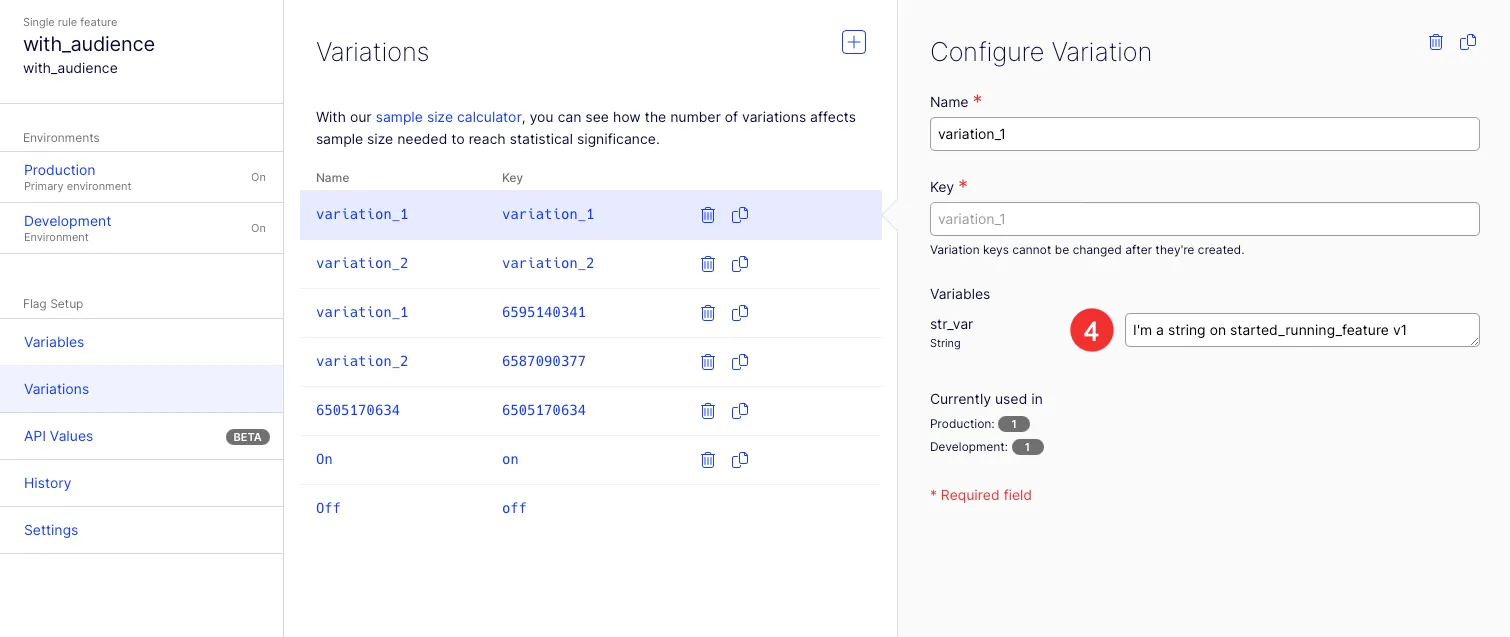
Task: Add a new variation with plus icon
Action: [x=854, y=42]
